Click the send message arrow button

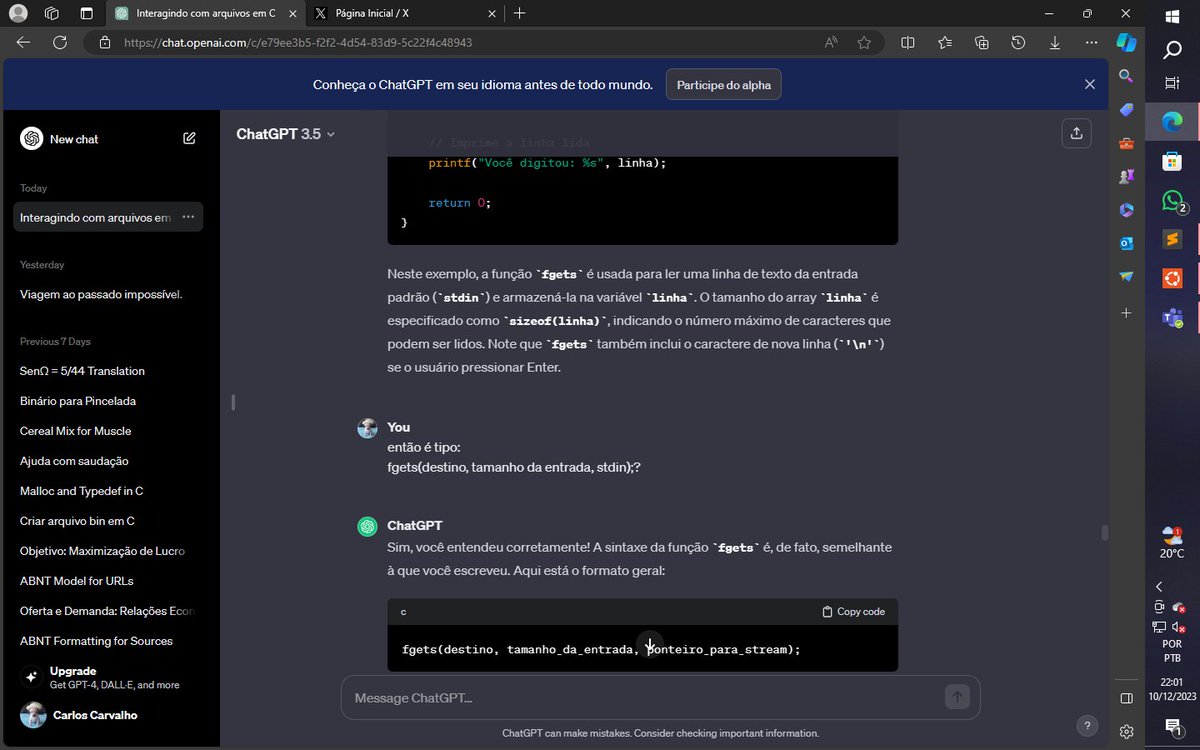(x=957, y=697)
